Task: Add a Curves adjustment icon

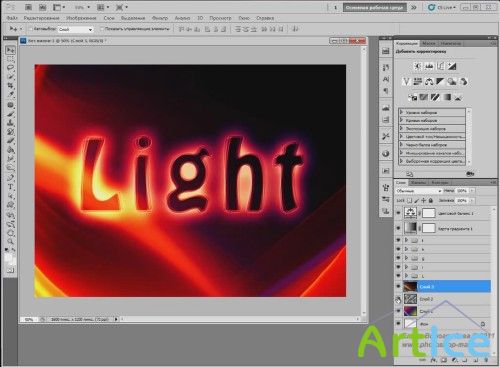Action: tap(441, 66)
